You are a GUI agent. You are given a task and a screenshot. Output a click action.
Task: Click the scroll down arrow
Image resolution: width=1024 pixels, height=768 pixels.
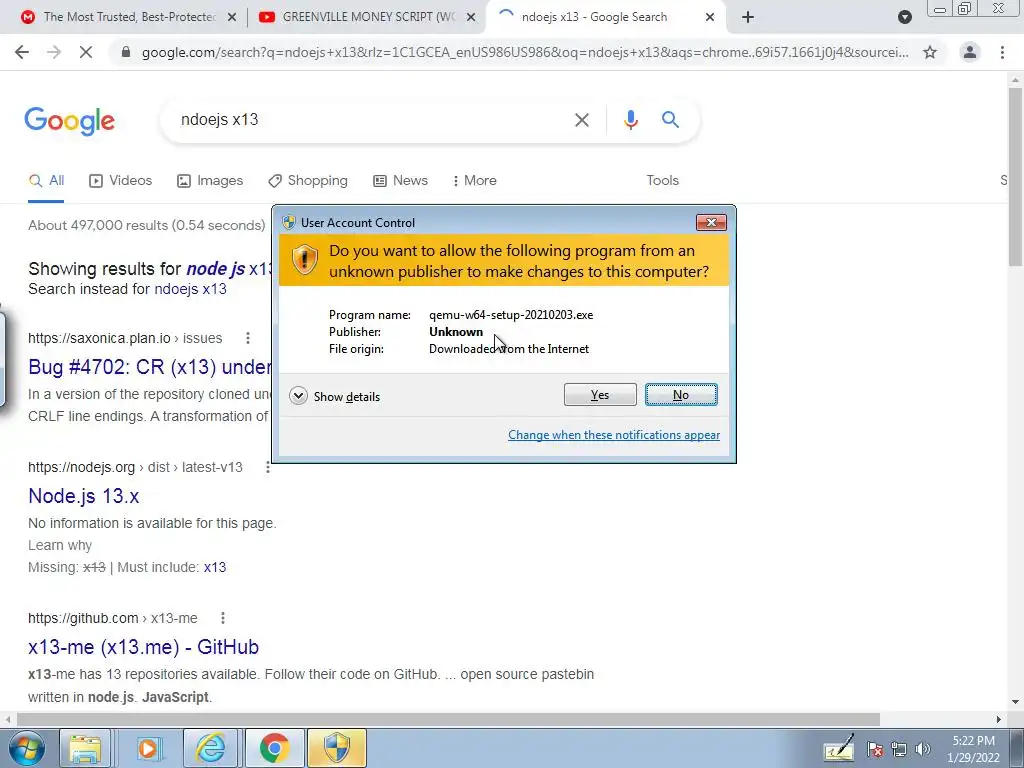1015,703
